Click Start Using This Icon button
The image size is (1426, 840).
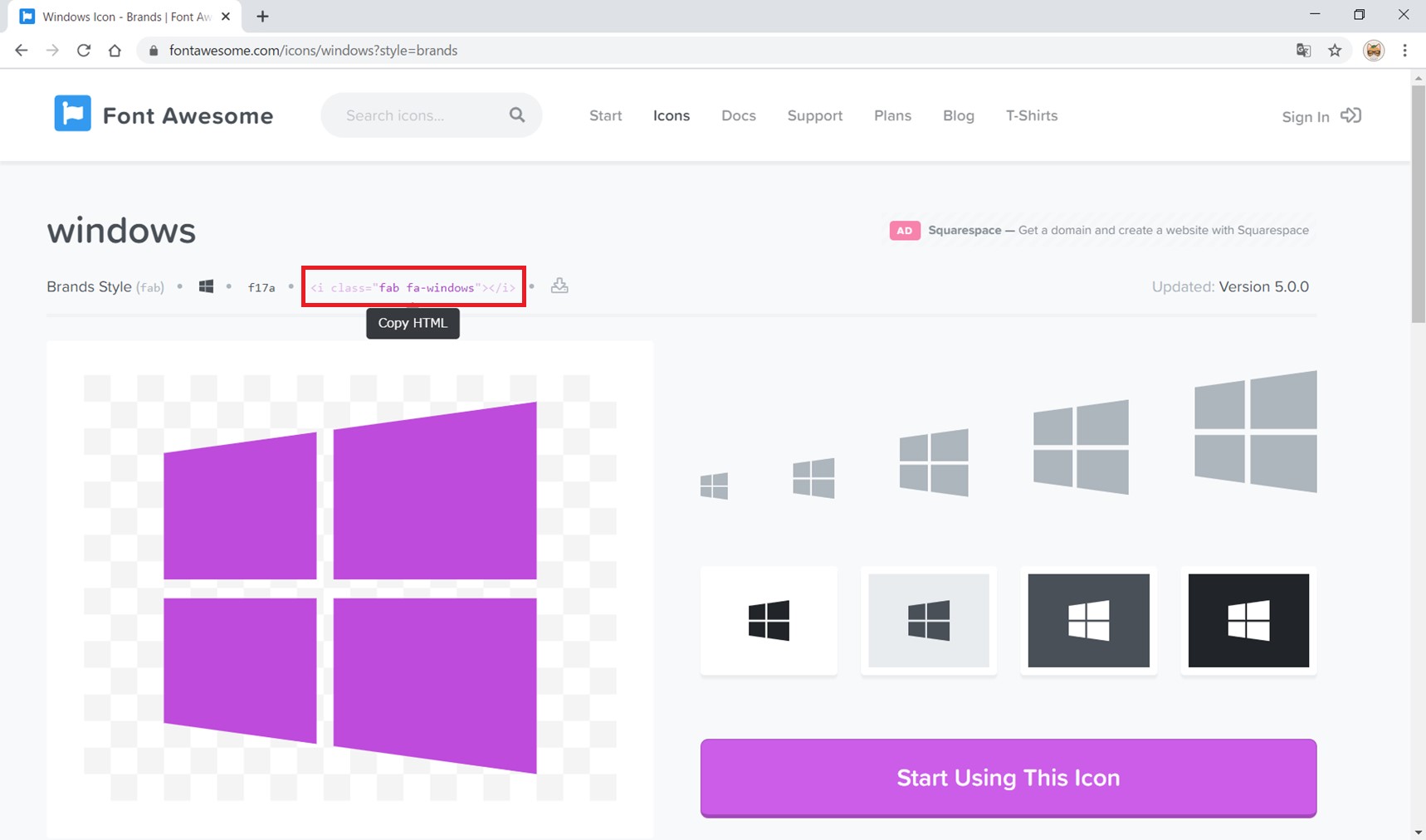tap(1008, 778)
